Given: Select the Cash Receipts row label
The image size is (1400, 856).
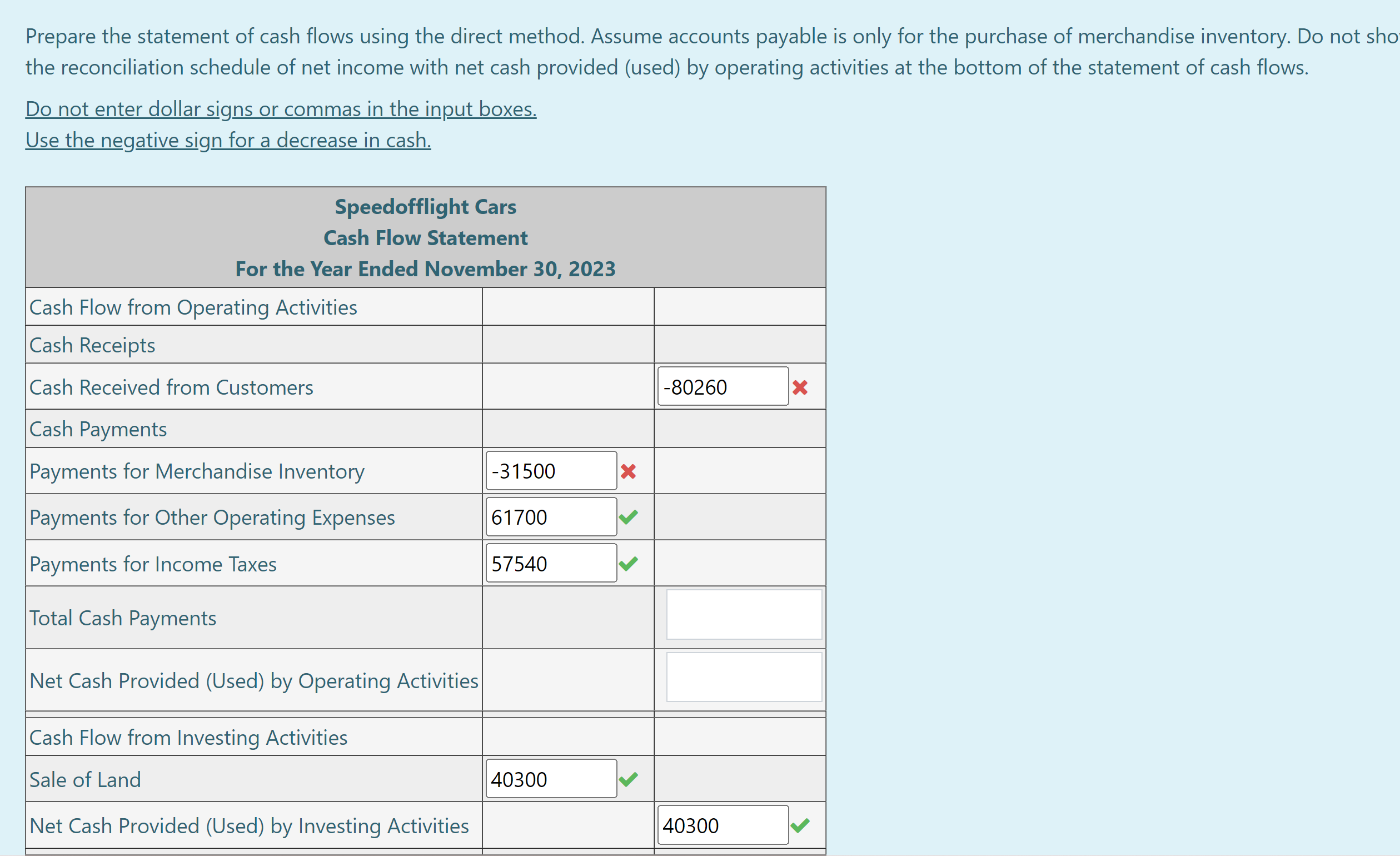Looking at the screenshot, I should pyautogui.click(x=92, y=345).
